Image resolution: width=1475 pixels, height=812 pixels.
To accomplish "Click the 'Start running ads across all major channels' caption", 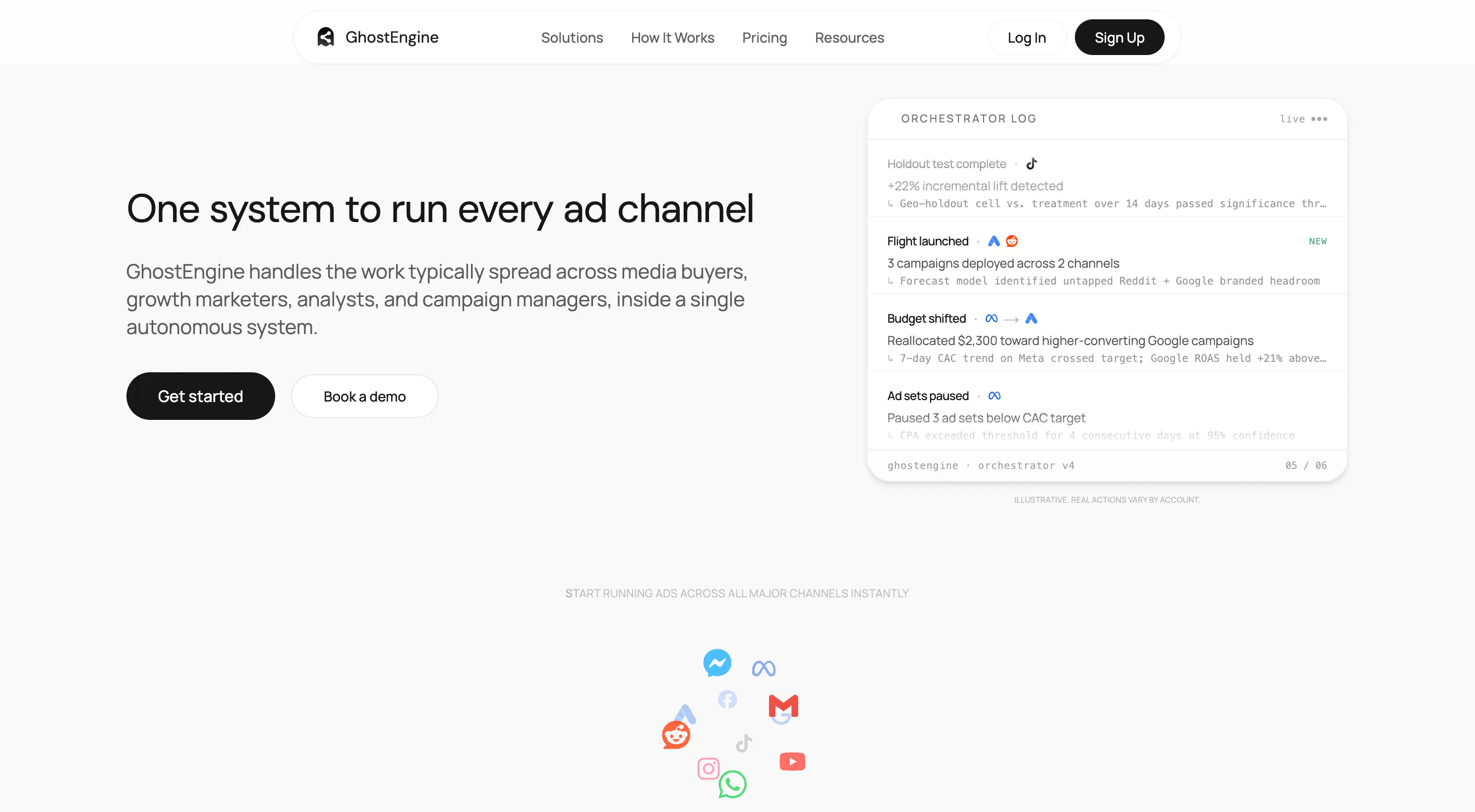I will [x=737, y=594].
